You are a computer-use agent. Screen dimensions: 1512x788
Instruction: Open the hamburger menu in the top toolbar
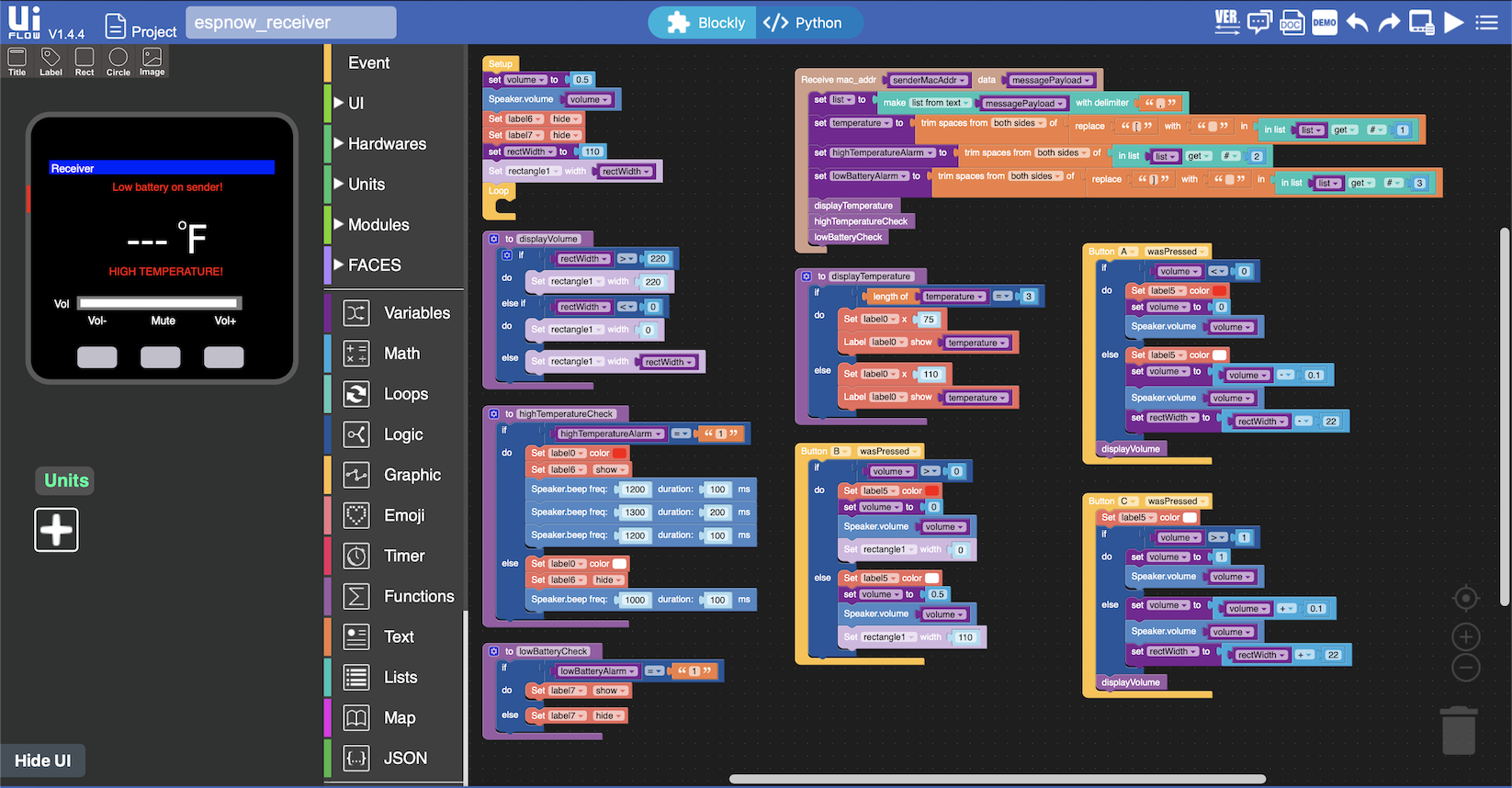click(1486, 22)
